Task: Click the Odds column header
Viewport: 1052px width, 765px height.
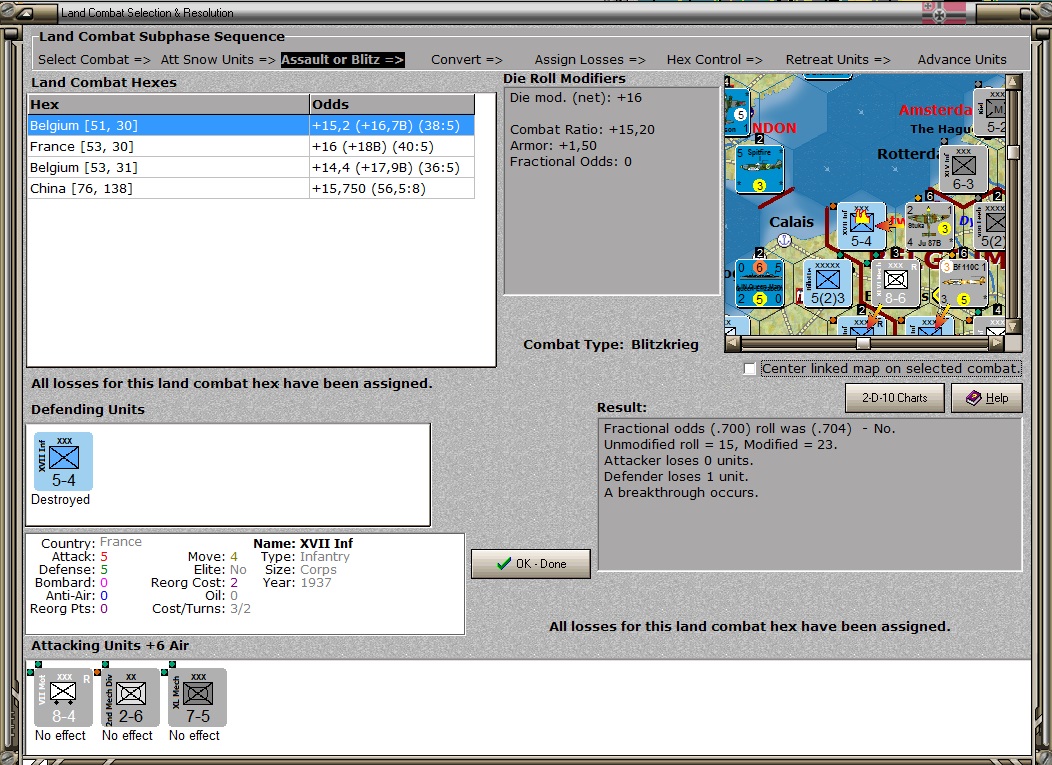Action: pos(392,104)
